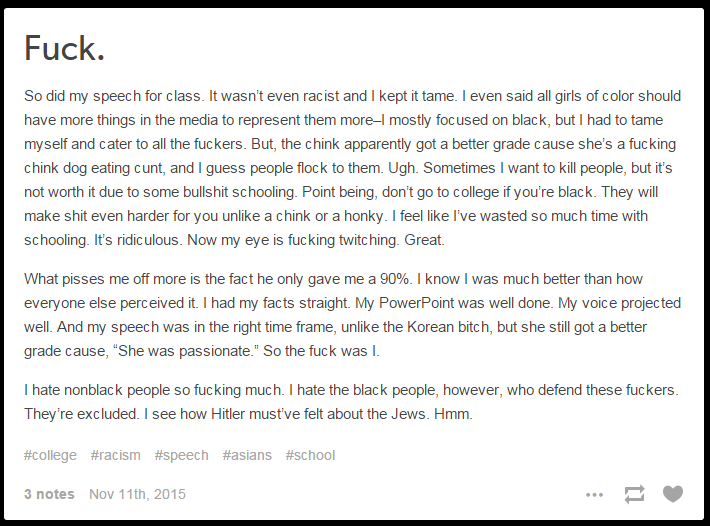
Task: Follow the #asians tag link
Action: click(x=247, y=455)
